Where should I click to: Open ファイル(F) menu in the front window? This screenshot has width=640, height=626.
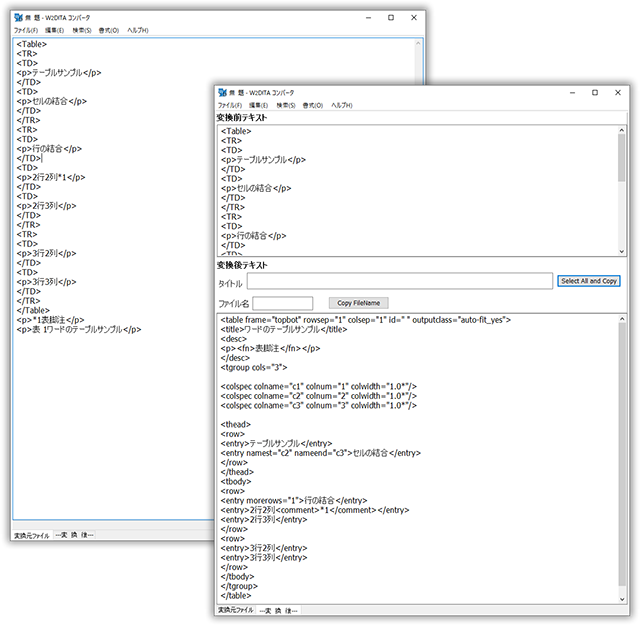coord(230,105)
